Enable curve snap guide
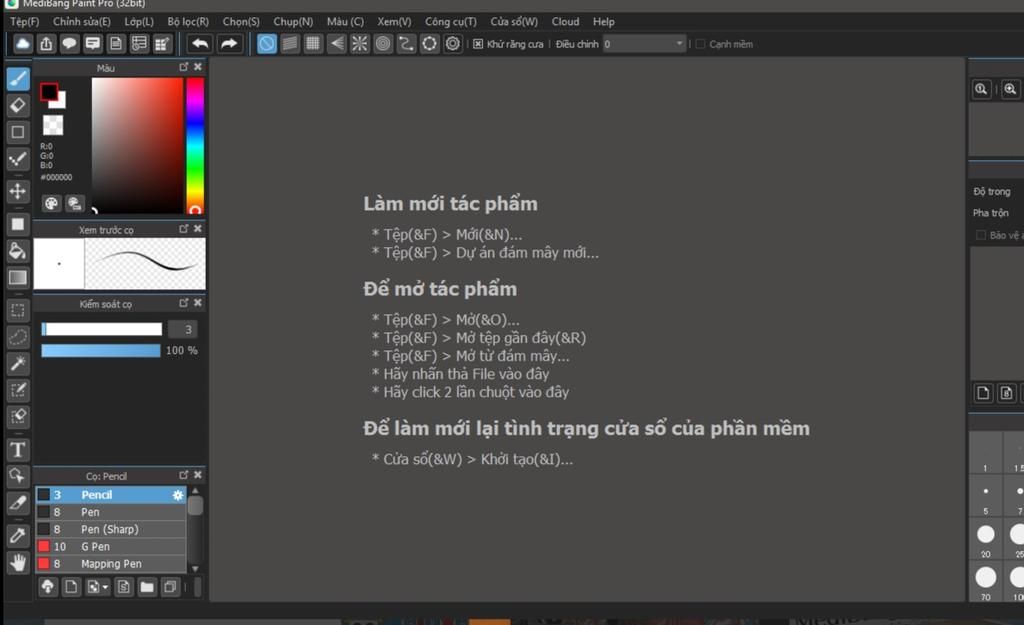This screenshot has width=1024, height=625. 406,44
